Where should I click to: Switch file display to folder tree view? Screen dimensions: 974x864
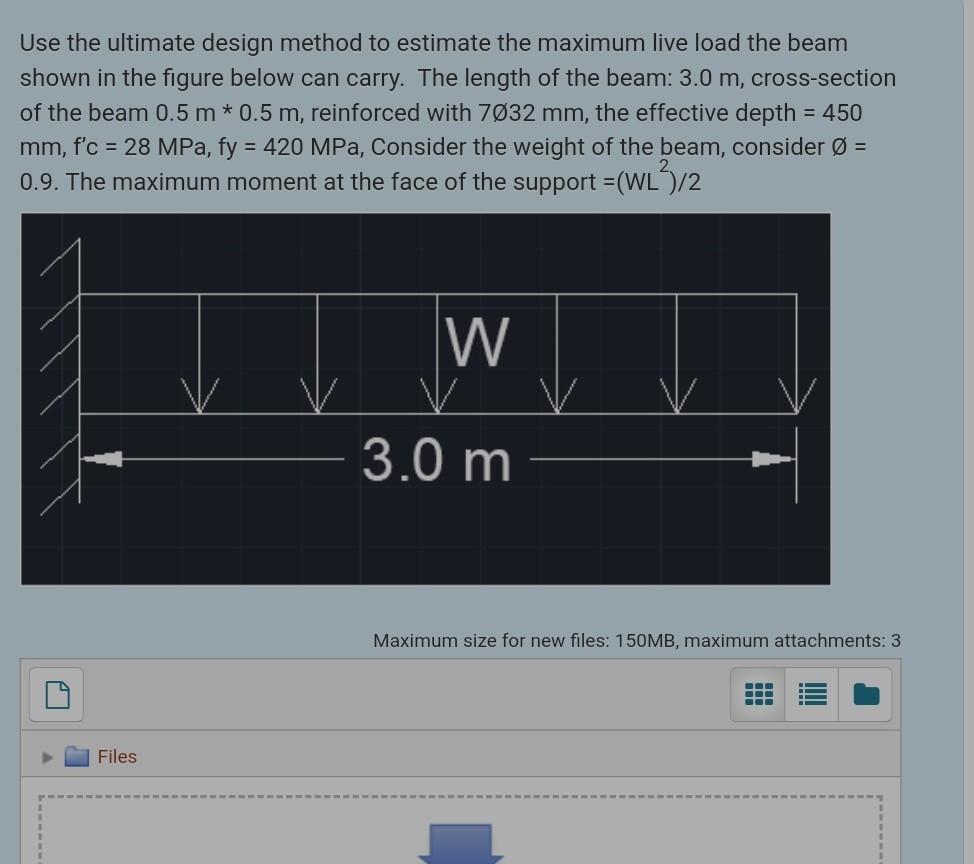click(x=864, y=694)
